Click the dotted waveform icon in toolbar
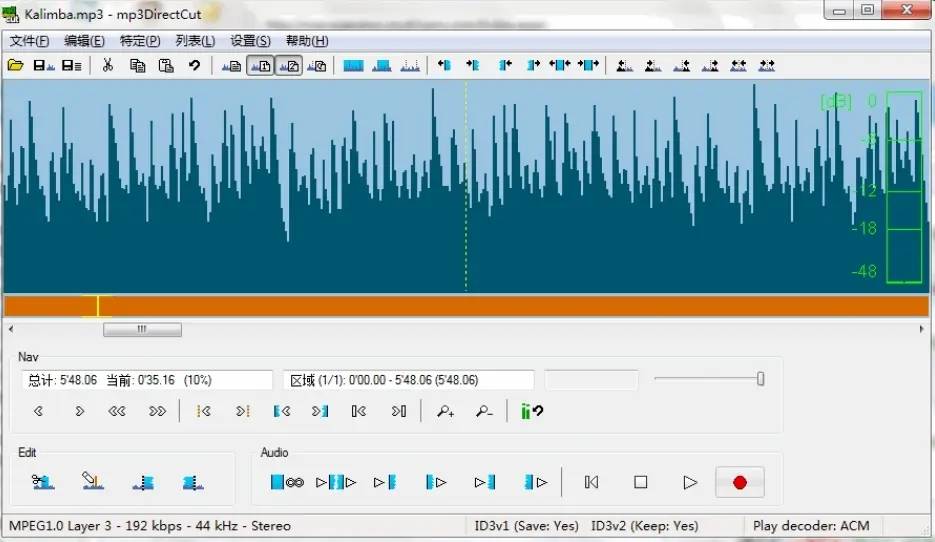 point(410,65)
